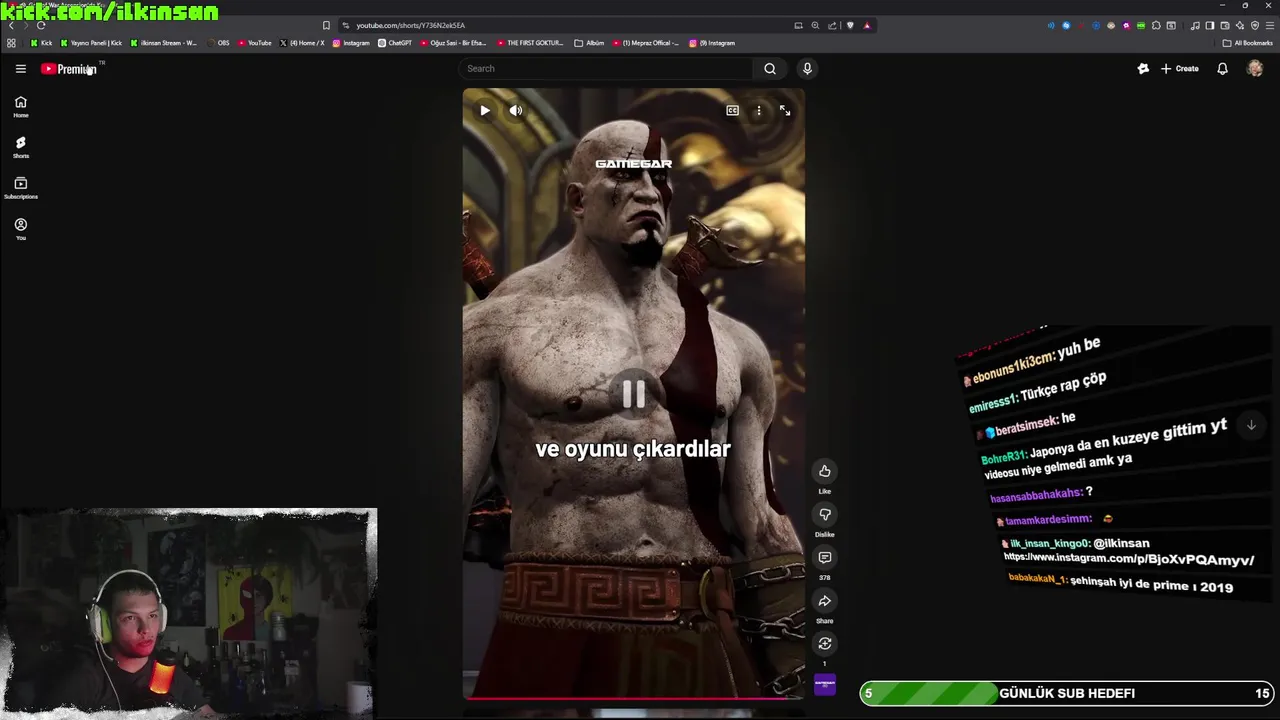This screenshot has height=720, width=1280.
Task: Open Subscriptions in YouTube sidebar
Action: (20, 188)
